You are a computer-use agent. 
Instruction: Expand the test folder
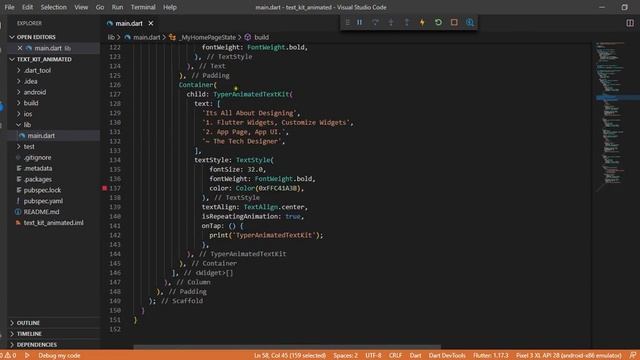coord(29,147)
